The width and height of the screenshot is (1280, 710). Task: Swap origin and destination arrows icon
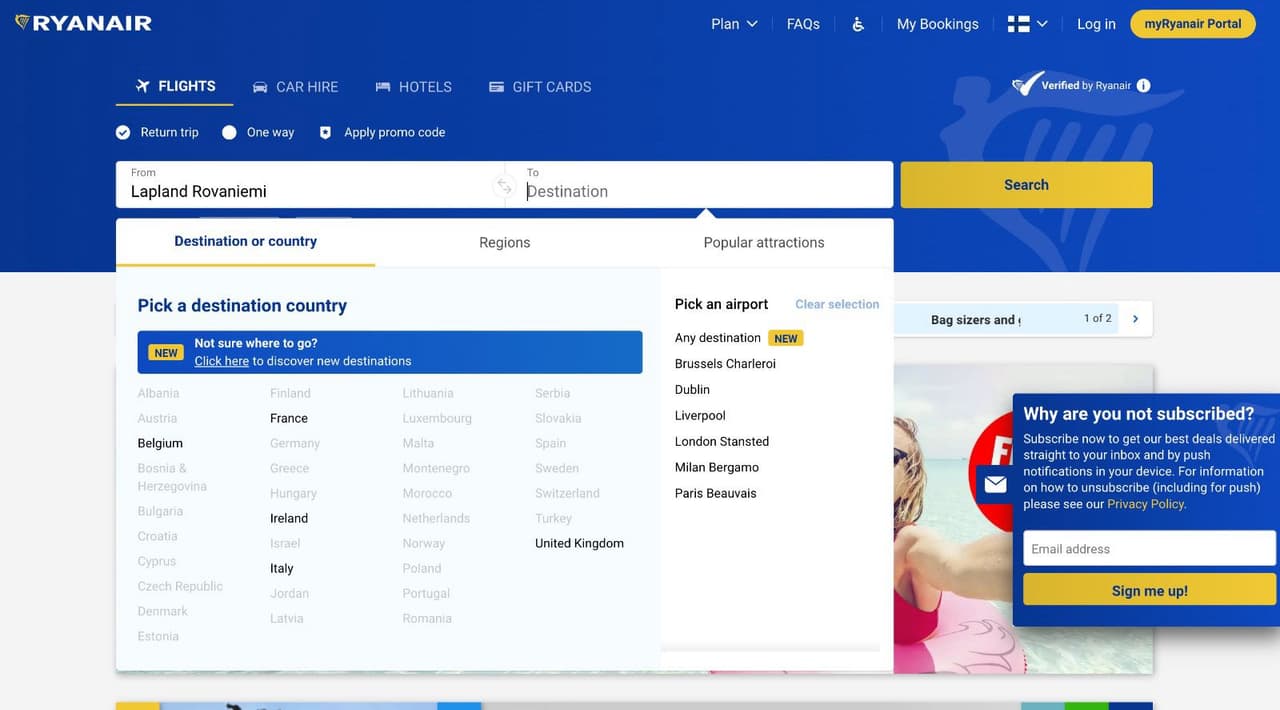pos(504,186)
